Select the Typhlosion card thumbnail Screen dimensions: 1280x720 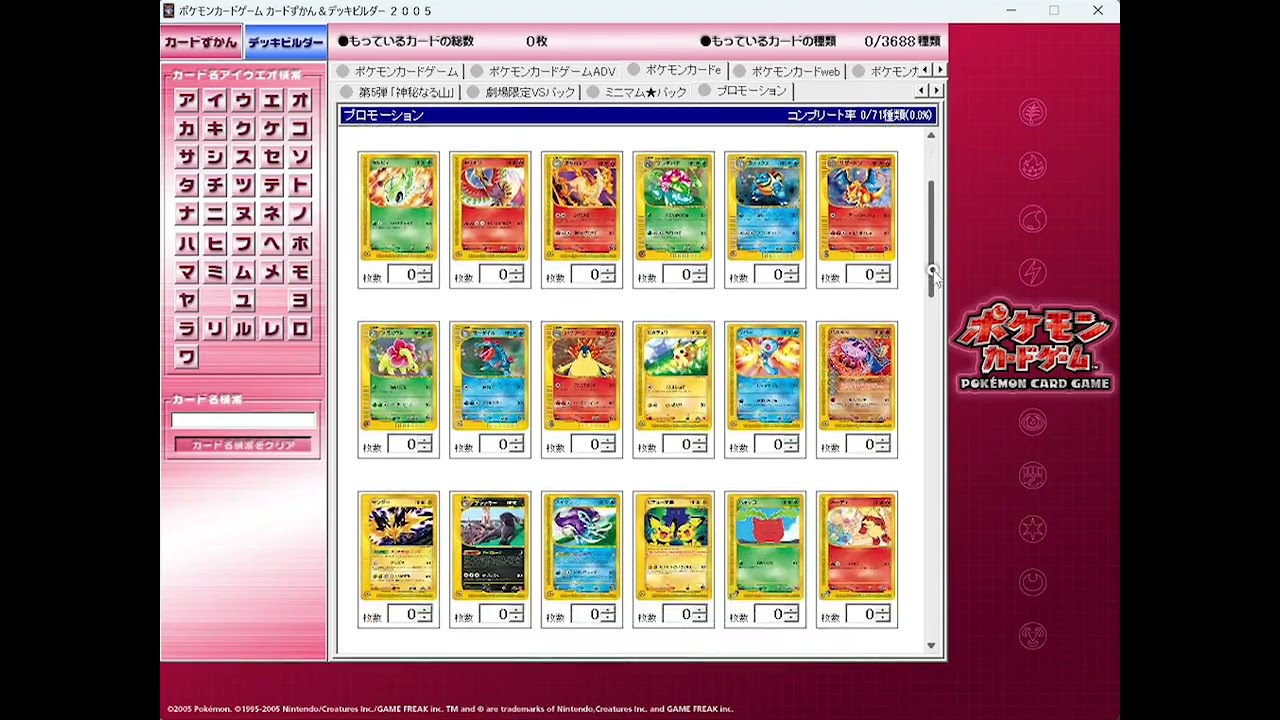coord(582,376)
